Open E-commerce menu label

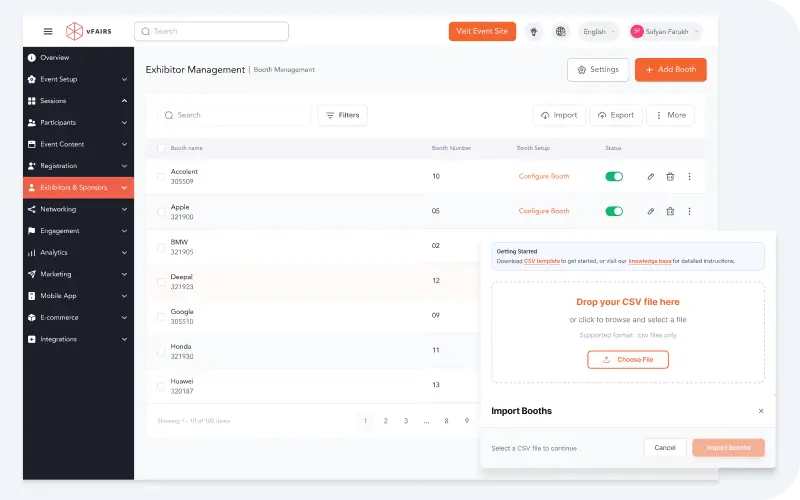[59, 317]
